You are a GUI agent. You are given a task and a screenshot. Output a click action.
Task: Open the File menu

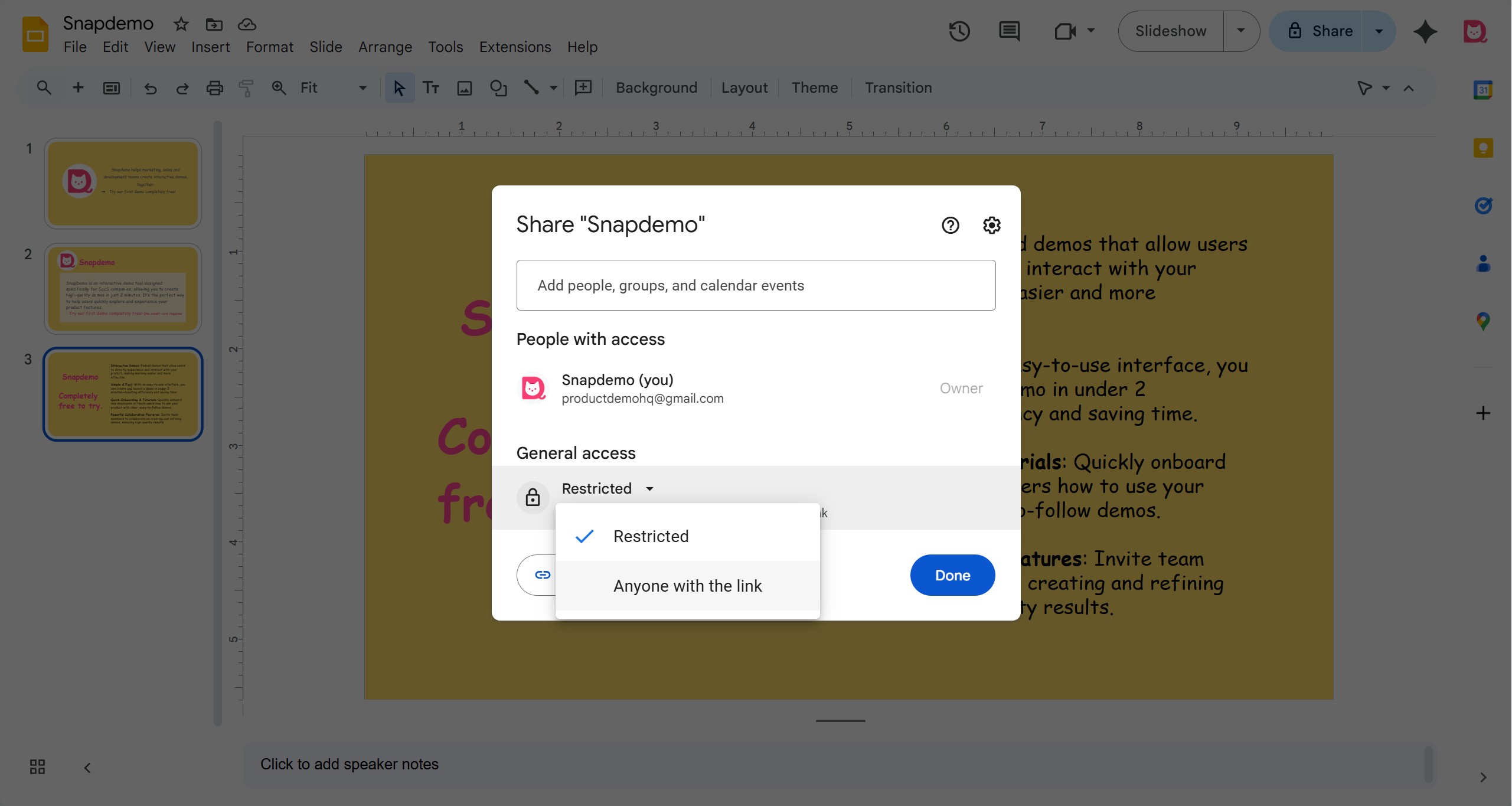click(x=75, y=47)
